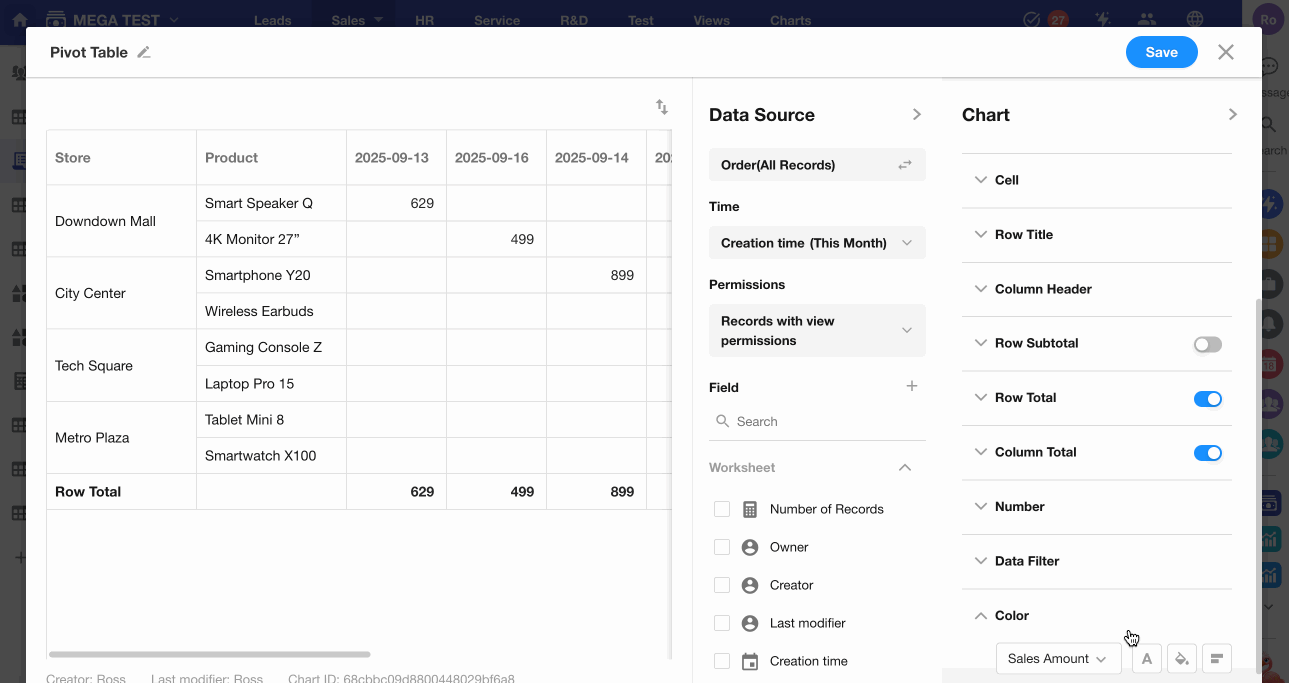Disable the Column Total toggle
This screenshot has width=1289, height=683.
(1207, 453)
